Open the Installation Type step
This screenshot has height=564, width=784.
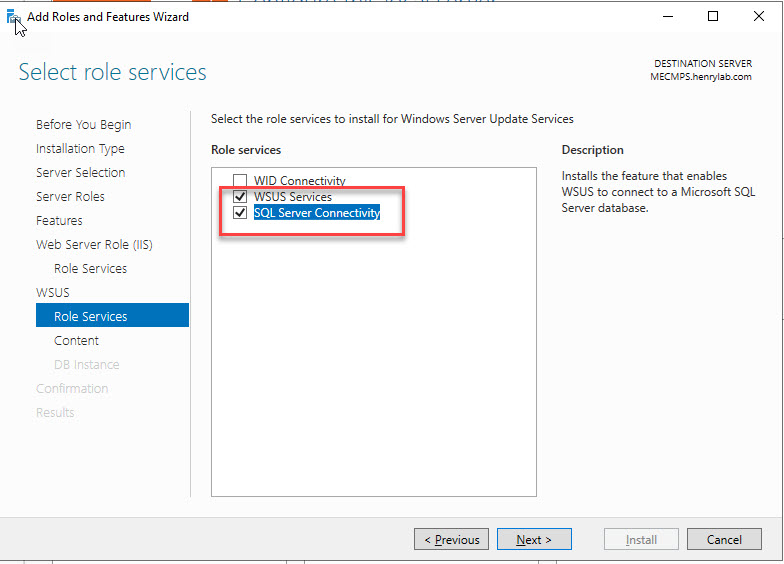click(x=80, y=149)
